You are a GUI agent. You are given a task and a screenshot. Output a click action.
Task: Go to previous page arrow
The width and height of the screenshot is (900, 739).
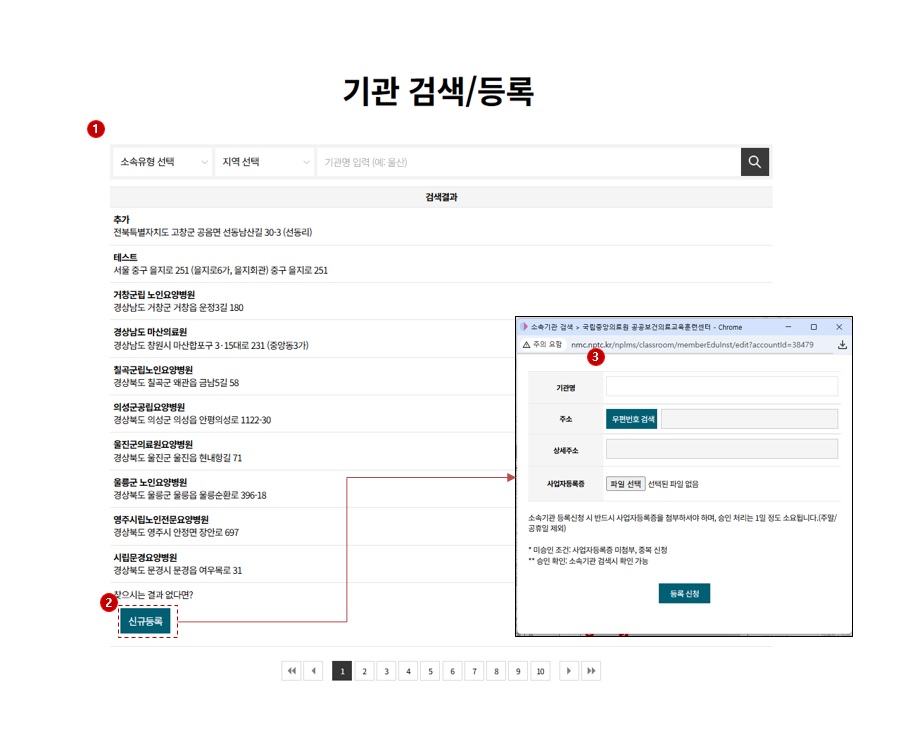pyautogui.click(x=313, y=672)
